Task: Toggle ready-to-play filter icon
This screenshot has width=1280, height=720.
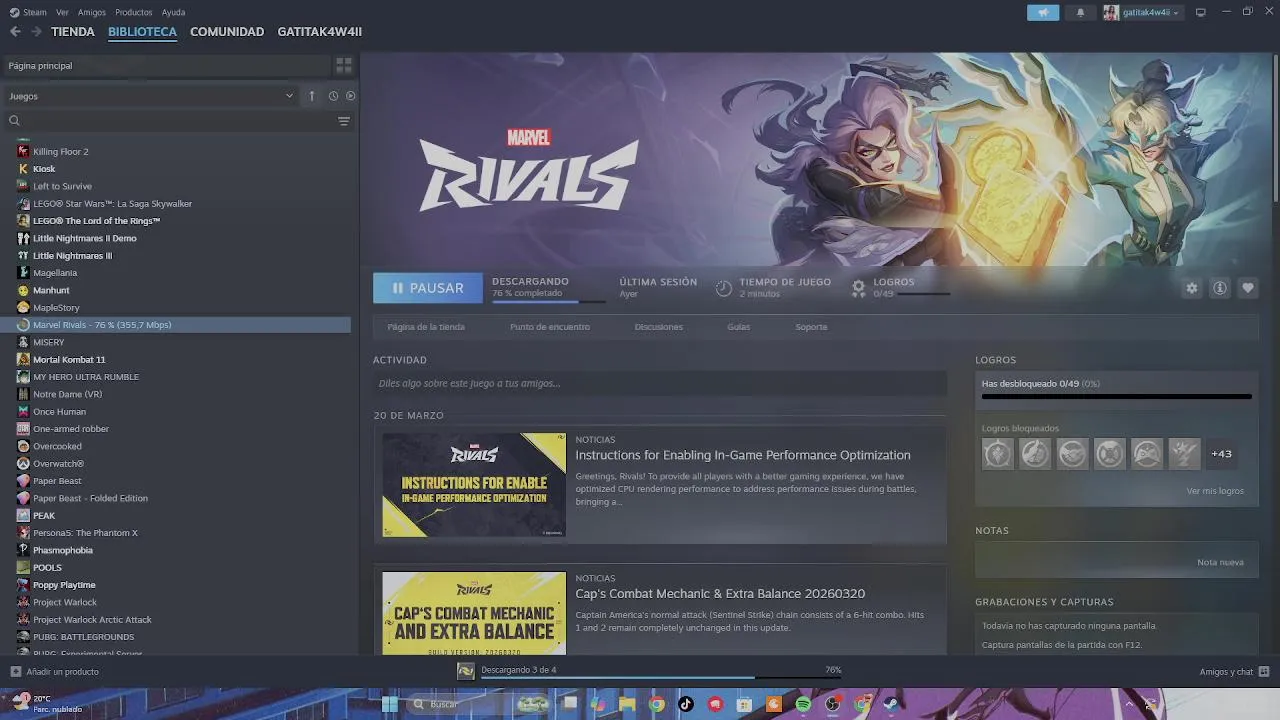Action: pyautogui.click(x=350, y=96)
